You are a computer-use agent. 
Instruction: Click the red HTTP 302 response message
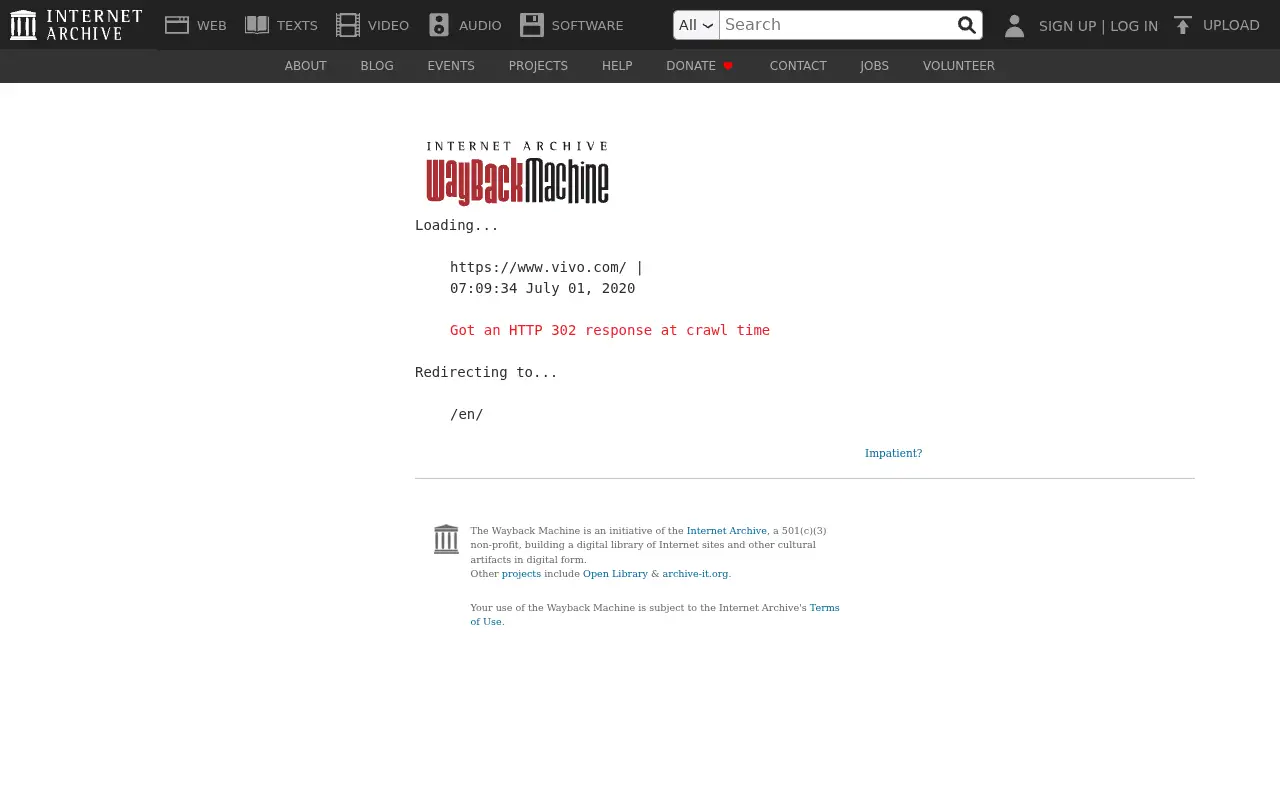click(610, 330)
